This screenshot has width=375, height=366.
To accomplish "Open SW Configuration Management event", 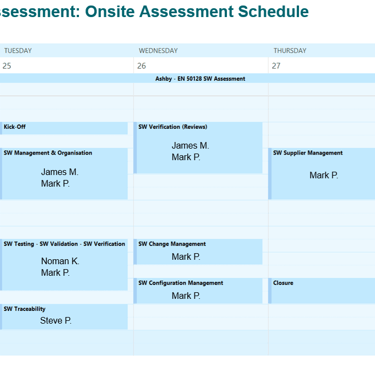I will pos(198,291).
